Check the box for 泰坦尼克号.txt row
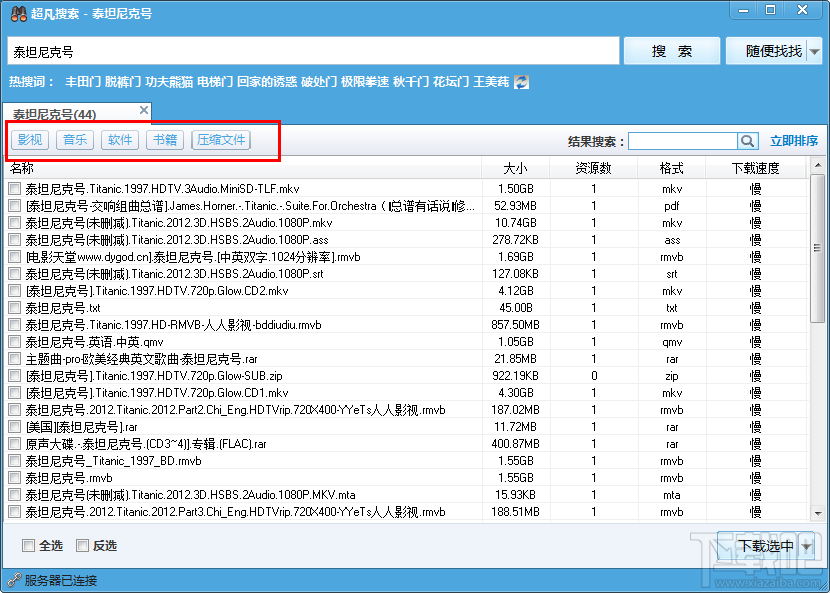The height and width of the screenshot is (593, 830). [x=14, y=308]
